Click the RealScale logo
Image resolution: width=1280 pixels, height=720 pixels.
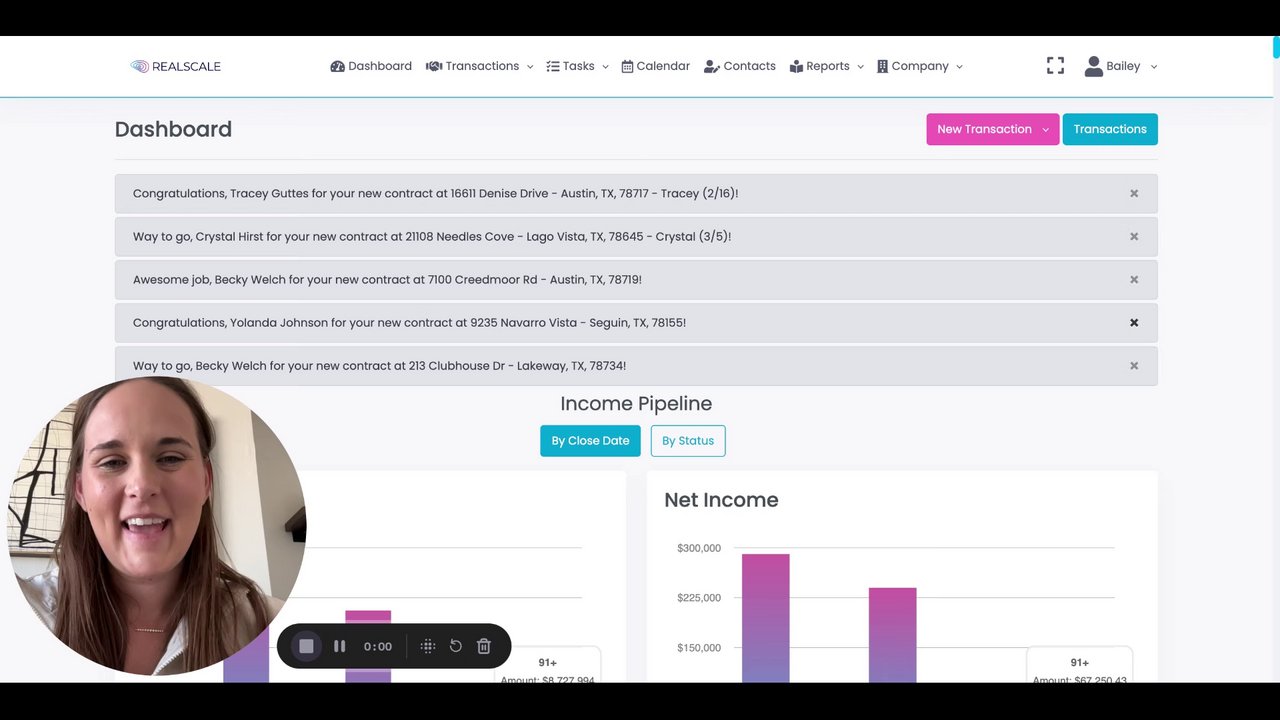tap(175, 66)
